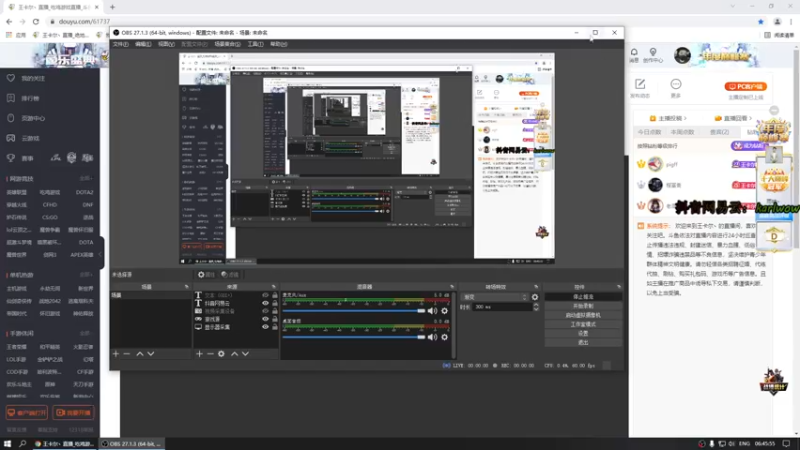Open source properties gear below the sources list
This screenshot has height=450, width=800.
click(x=221, y=354)
